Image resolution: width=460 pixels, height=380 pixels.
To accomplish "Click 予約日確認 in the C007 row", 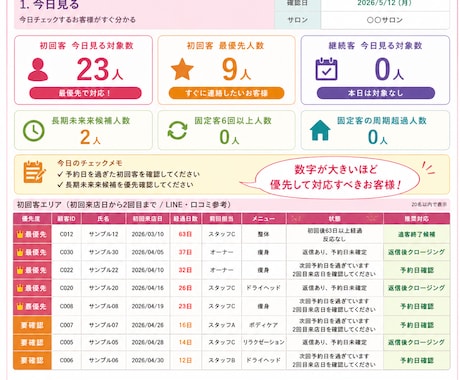I will click(417, 325).
